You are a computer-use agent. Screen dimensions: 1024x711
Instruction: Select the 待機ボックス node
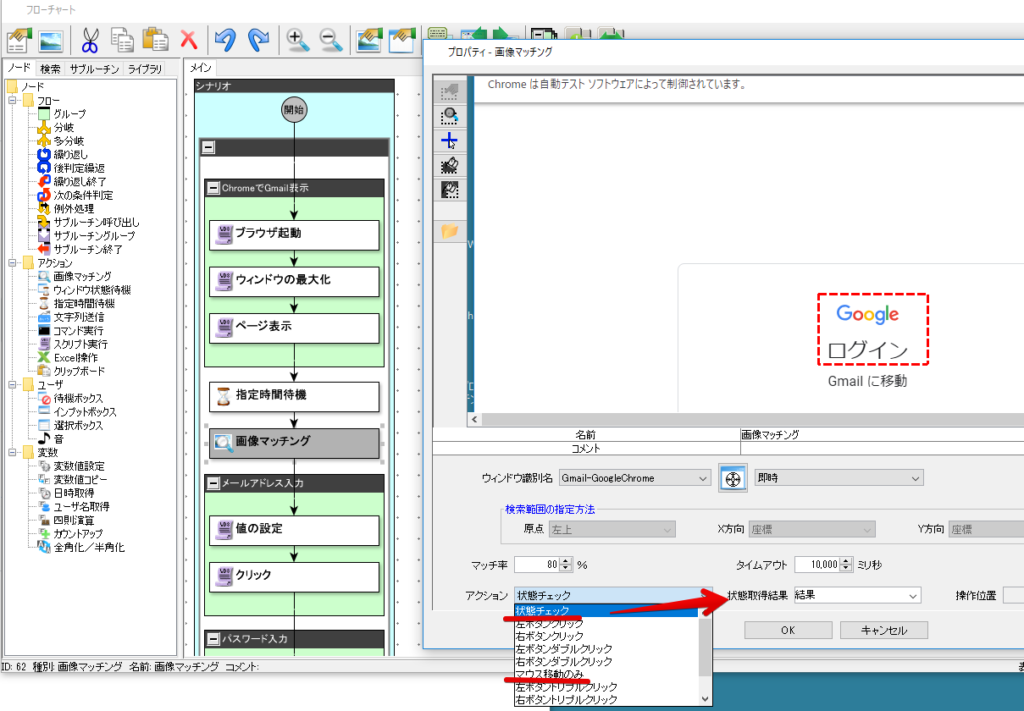[x=78, y=398]
